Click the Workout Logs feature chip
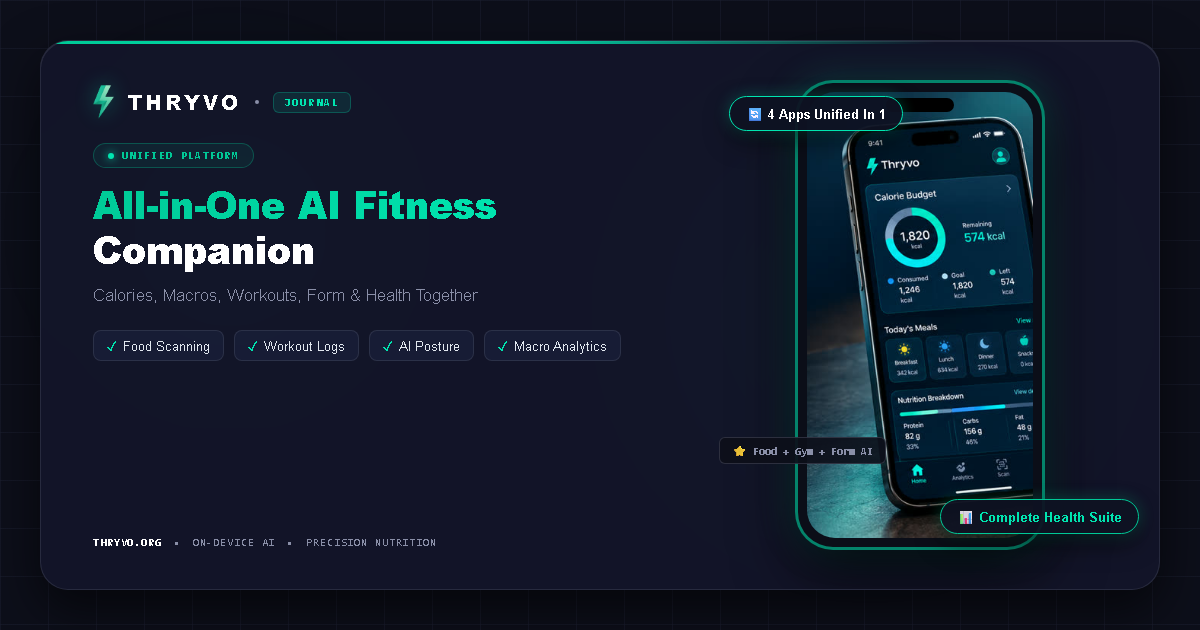This screenshot has height=630, width=1200. coord(296,346)
